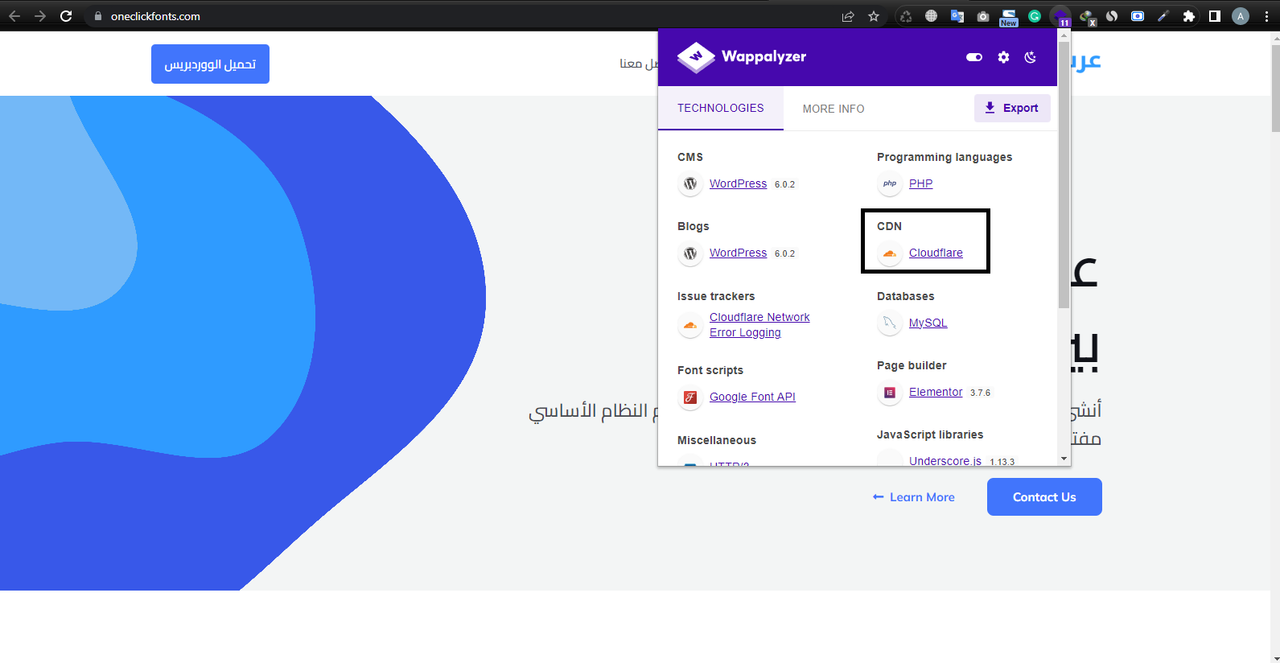Open the WordPress link under Blogs
1280x663 pixels.
click(738, 253)
